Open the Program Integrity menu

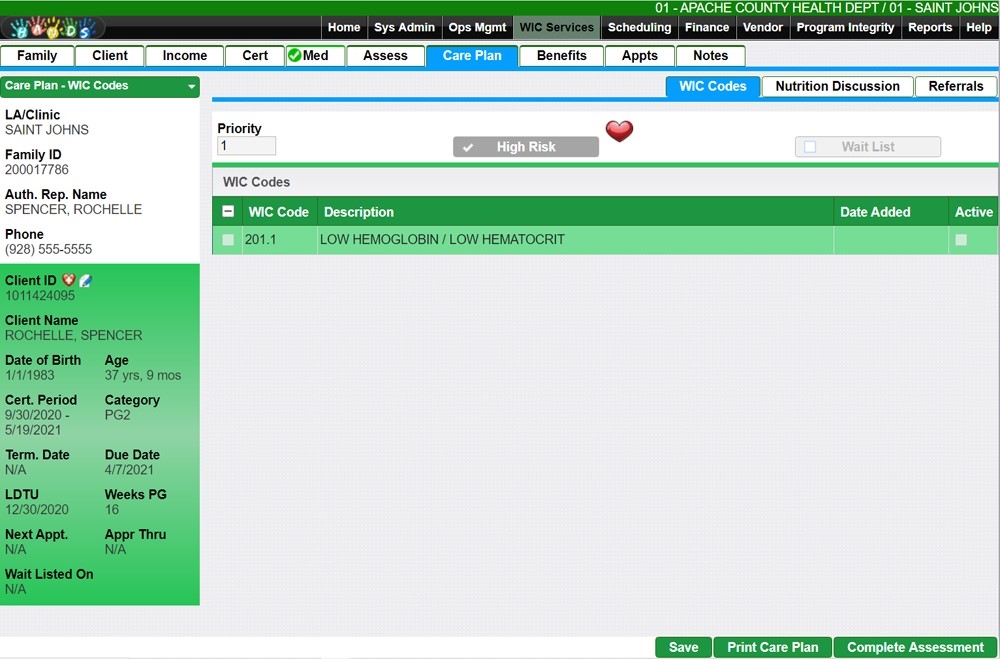(845, 28)
